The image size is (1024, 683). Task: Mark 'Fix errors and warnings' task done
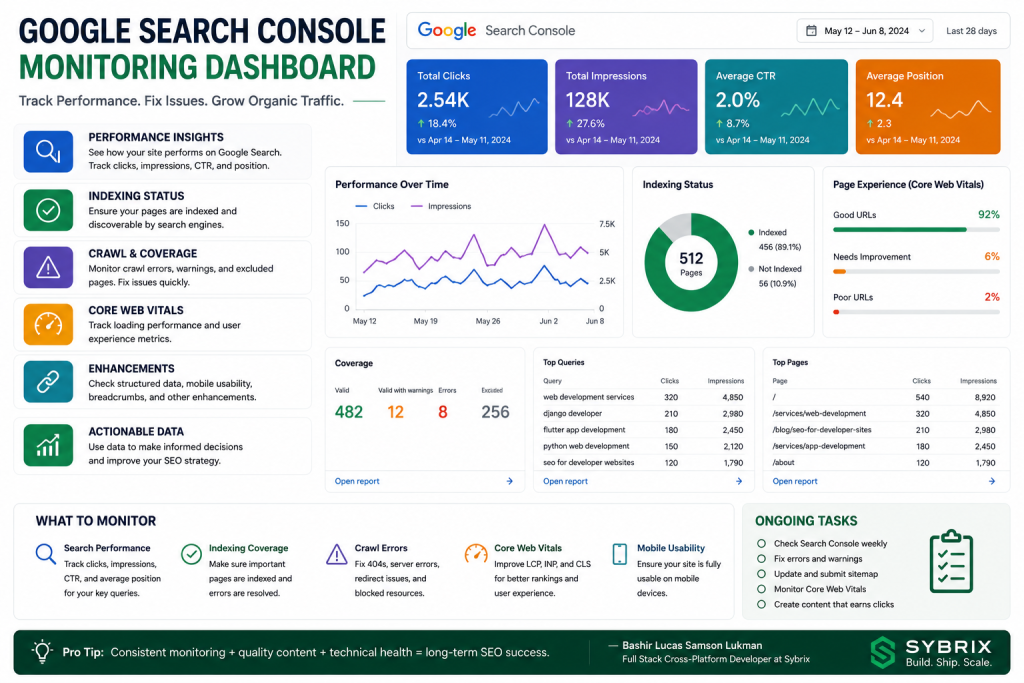(x=761, y=559)
